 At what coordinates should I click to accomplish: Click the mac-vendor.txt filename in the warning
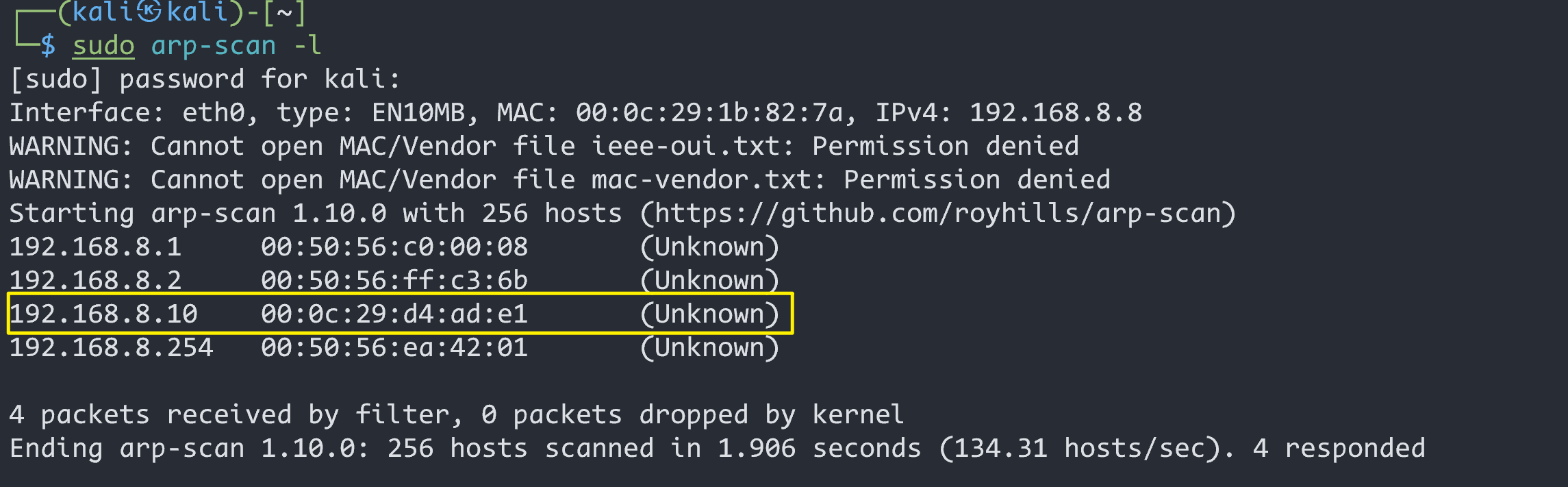709,180
